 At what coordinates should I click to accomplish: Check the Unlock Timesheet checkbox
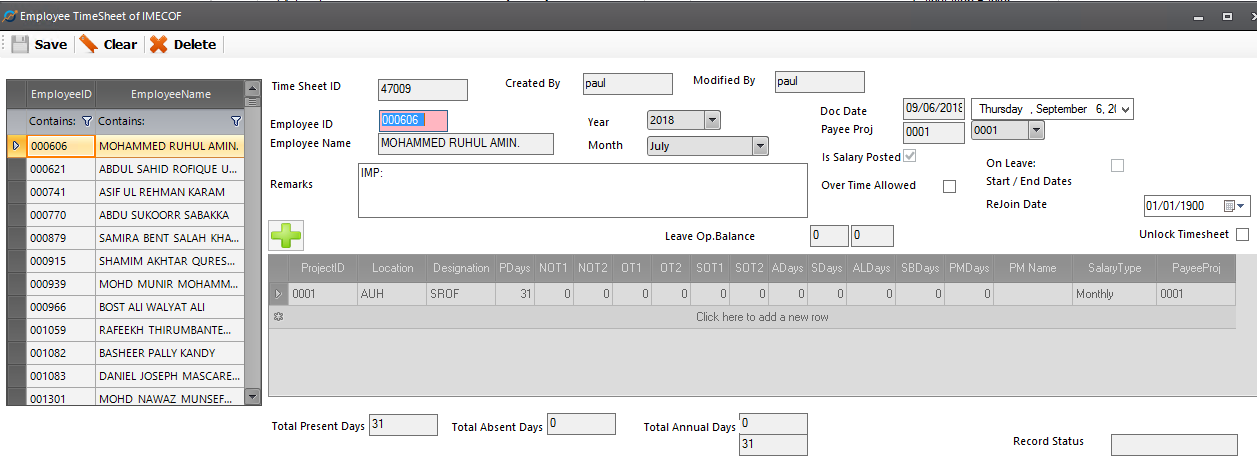point(1242,235)
